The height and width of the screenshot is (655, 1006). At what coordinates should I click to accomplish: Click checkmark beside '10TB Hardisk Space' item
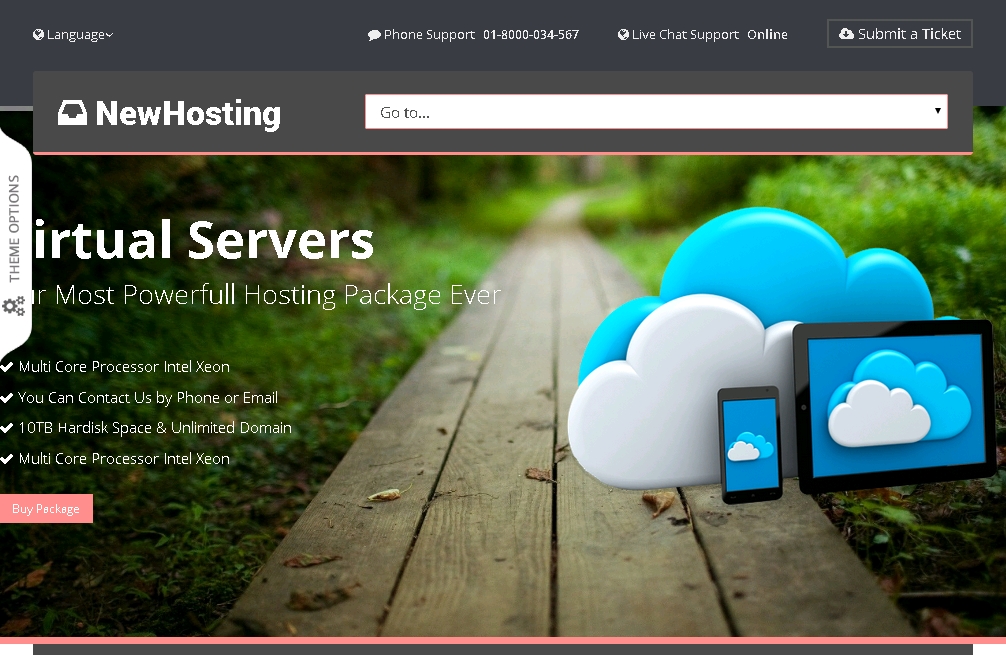[7, 428]
